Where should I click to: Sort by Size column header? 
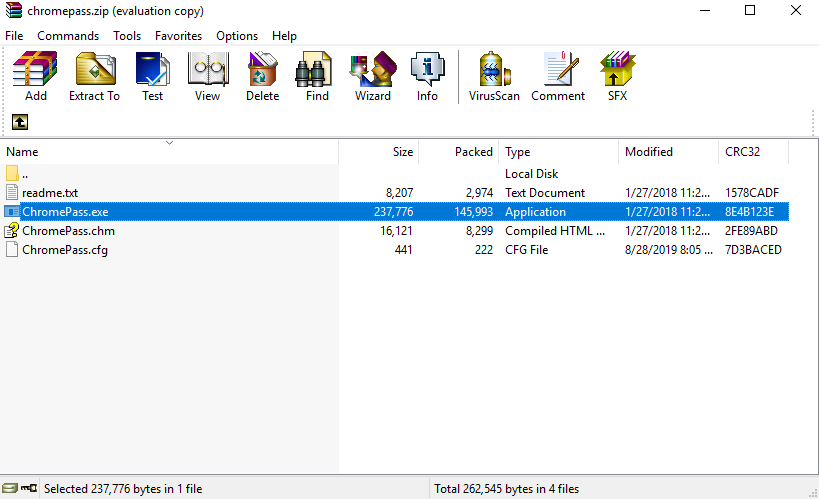pyautogui.click(x=379, y=152)
